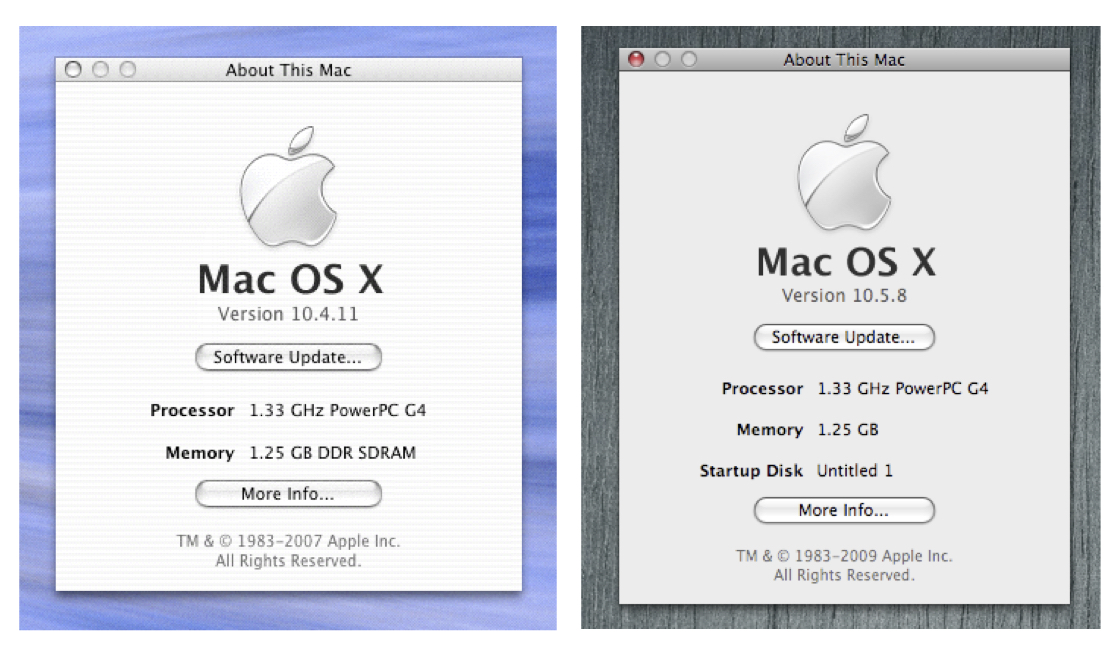The image size is (1114, 662).
Task: Click the "Version 10.5.8" text
Action: coord(844,295)
